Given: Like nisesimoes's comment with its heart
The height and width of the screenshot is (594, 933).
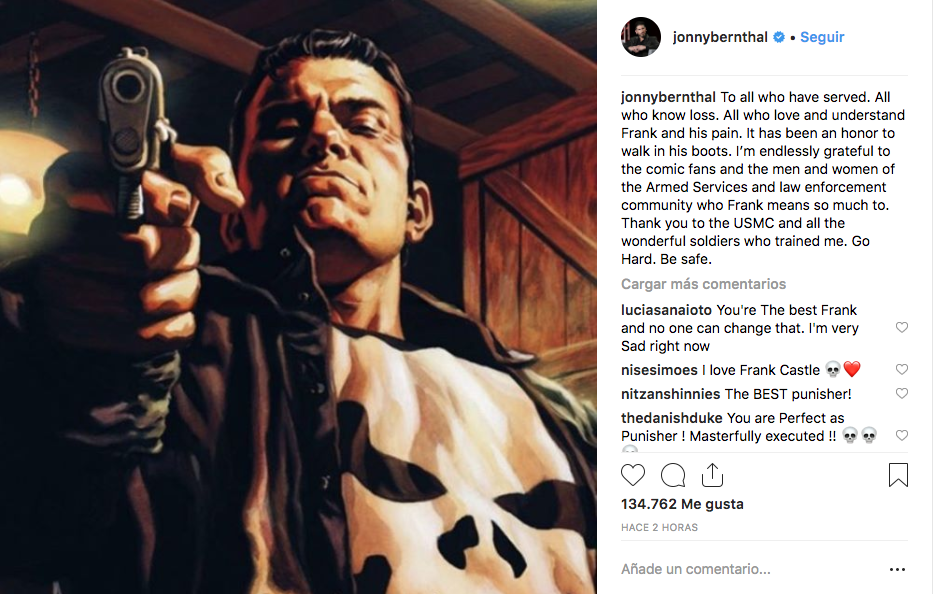Looking at the screenshot, I should tap(901, 370).
